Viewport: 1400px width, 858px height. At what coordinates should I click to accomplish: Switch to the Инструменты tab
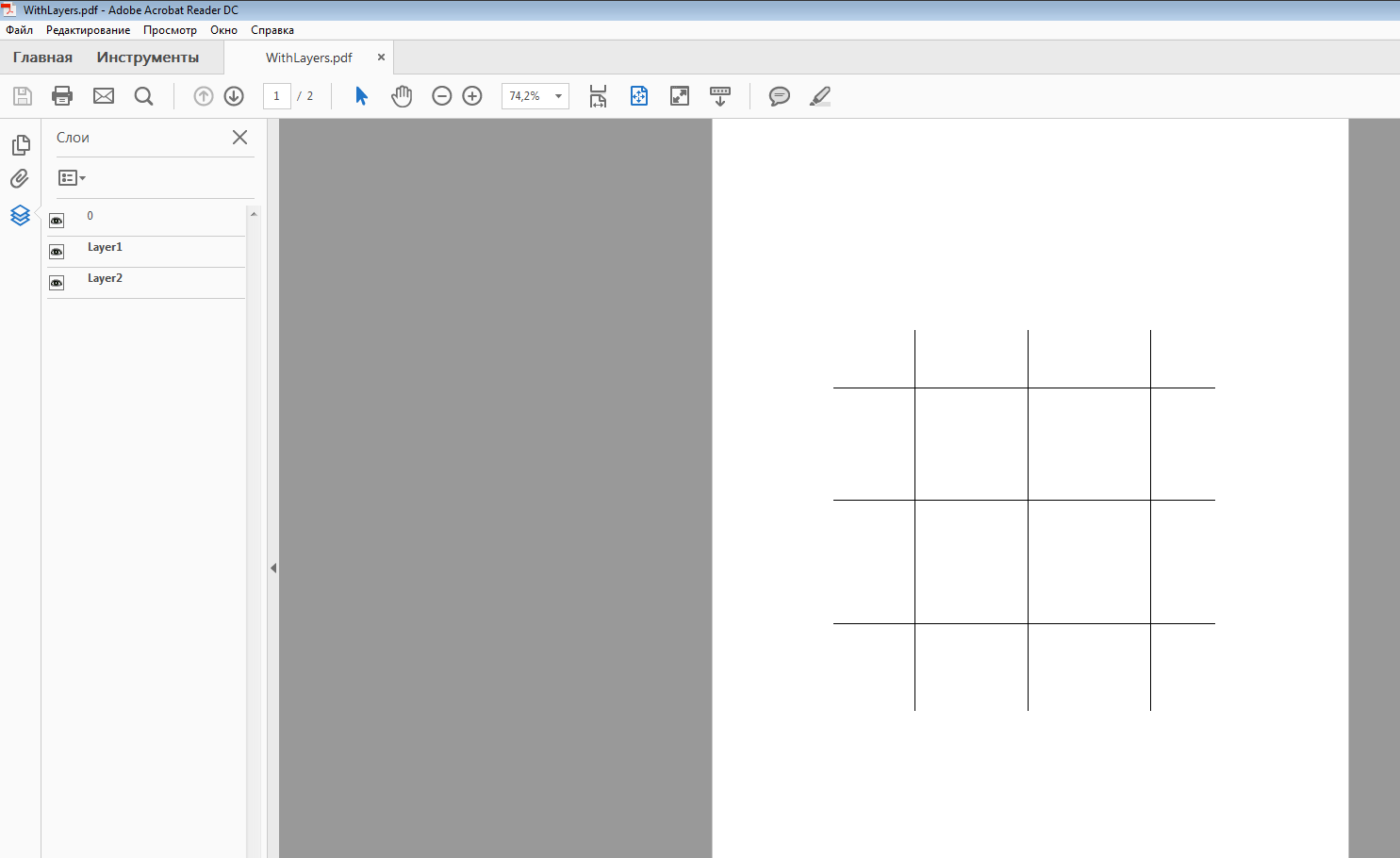(148, 58)
